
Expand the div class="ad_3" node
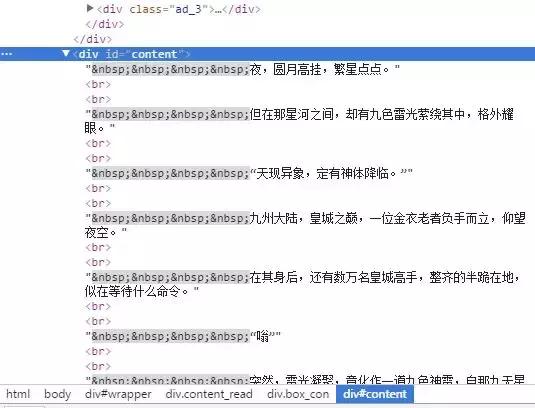coord(90,8)
